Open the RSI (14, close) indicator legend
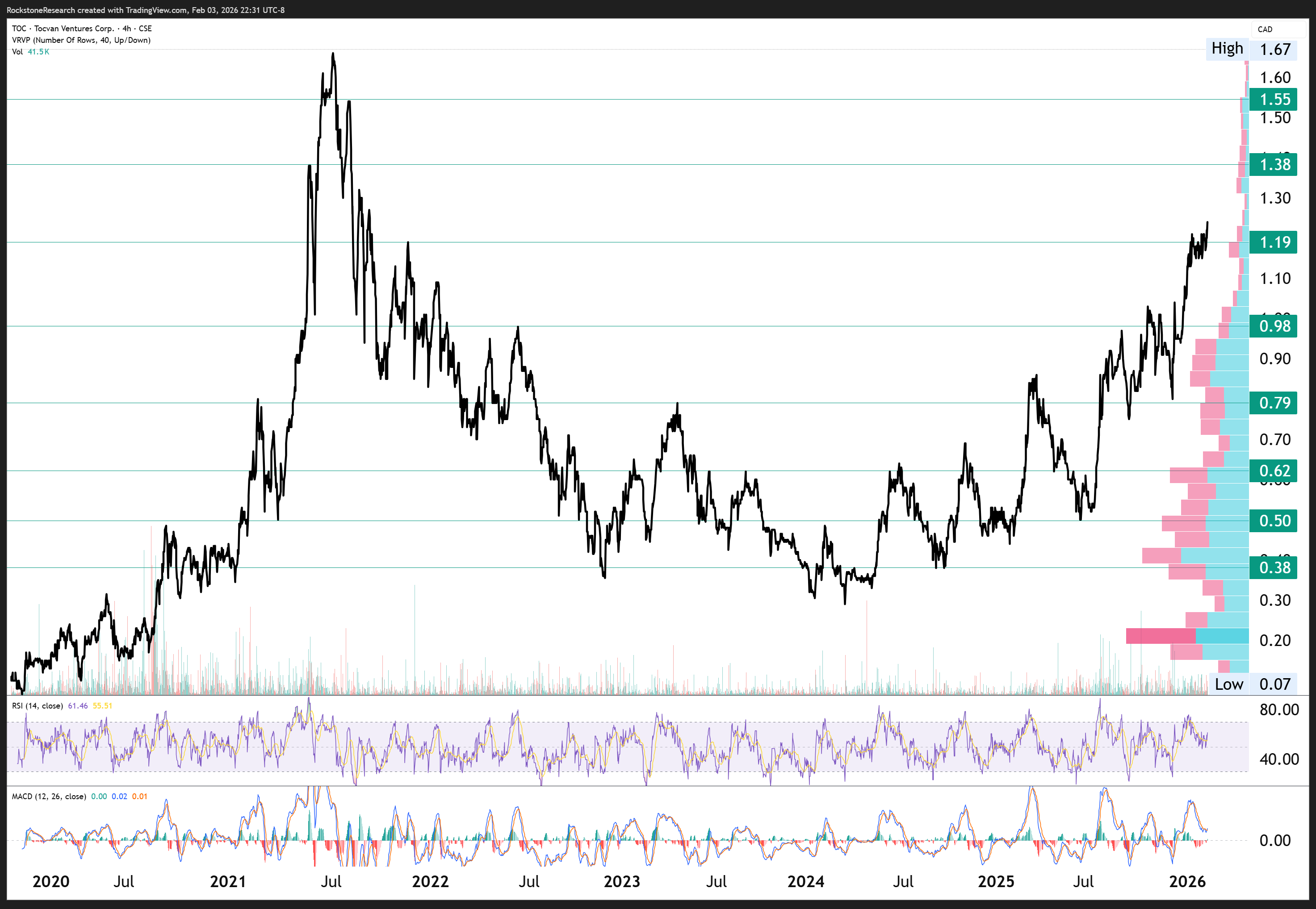Screen dimensions: 1316x909 38,706
